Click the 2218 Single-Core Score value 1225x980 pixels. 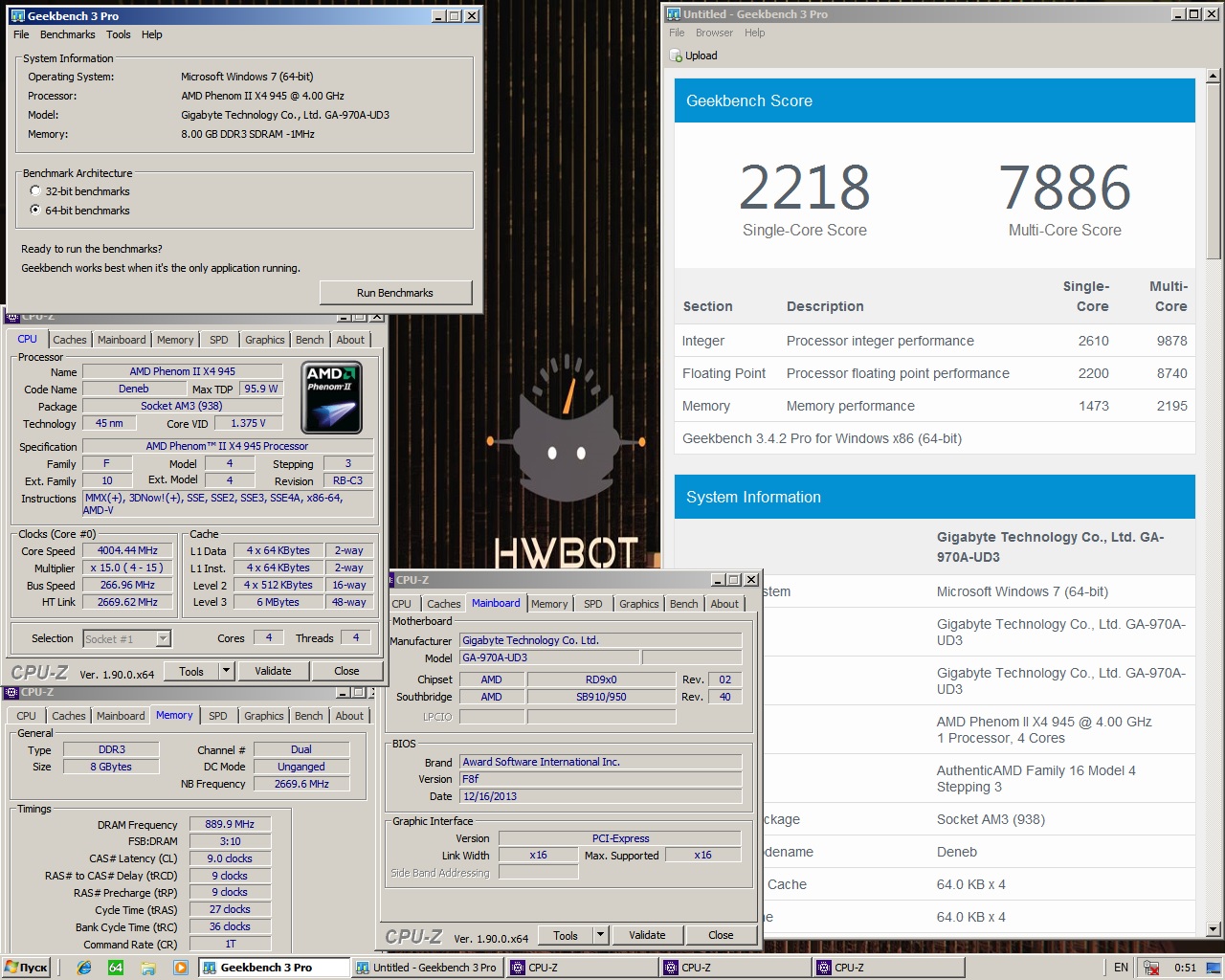point(804,188)
